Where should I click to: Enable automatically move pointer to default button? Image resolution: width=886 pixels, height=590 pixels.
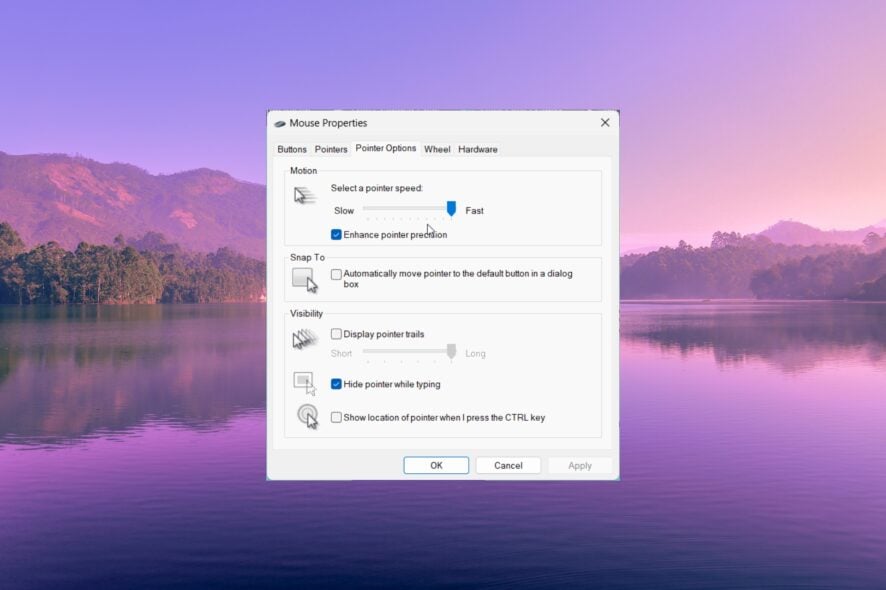point(337,274)
